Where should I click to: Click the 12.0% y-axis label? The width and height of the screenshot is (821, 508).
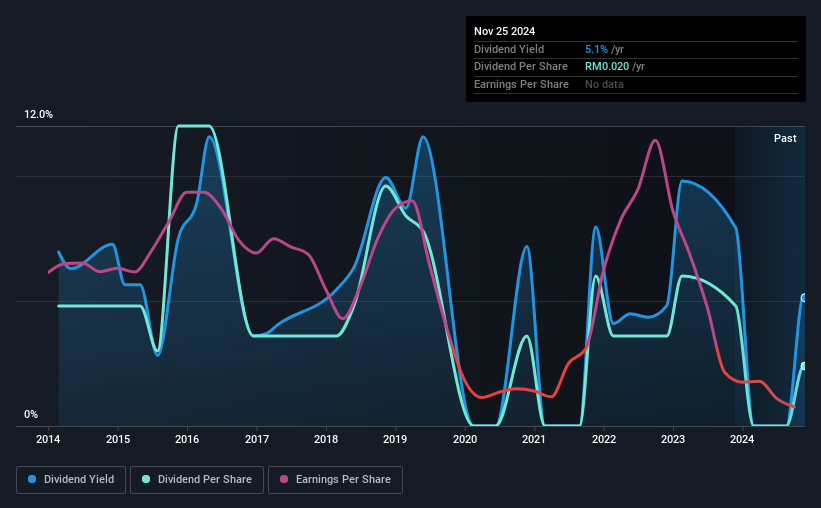(x=38, y=115)
